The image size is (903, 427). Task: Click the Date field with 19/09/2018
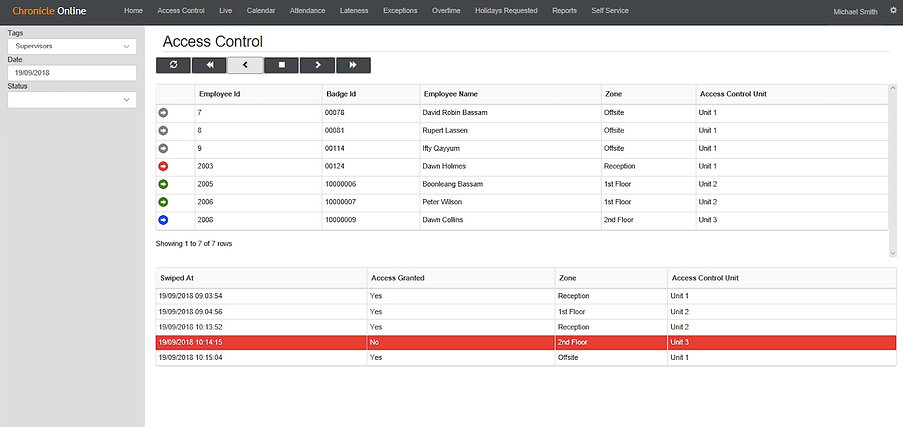point(72,73)
